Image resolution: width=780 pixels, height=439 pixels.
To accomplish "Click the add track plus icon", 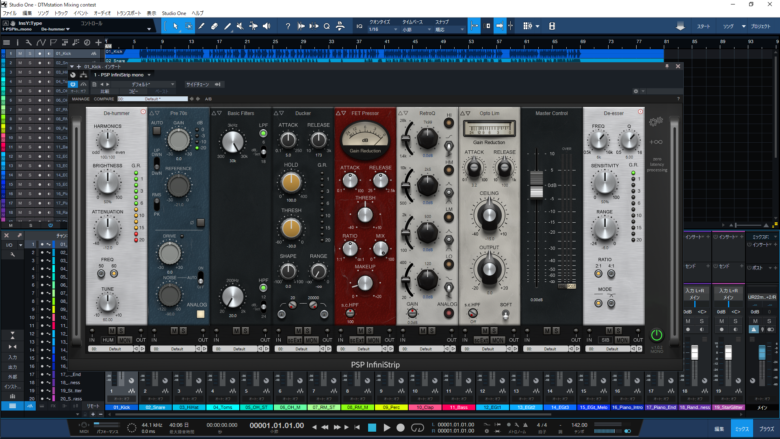I will (98, 43).
